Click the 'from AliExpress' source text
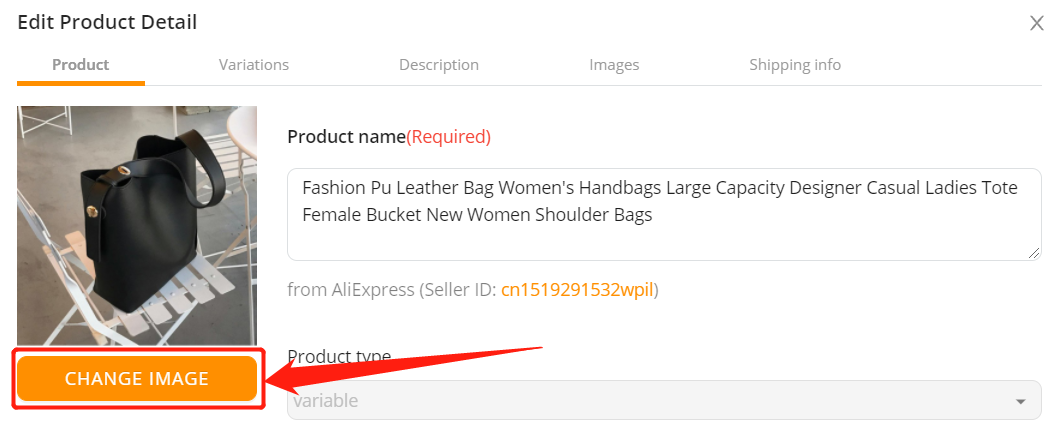1060x438 pixels. [350, 290]
